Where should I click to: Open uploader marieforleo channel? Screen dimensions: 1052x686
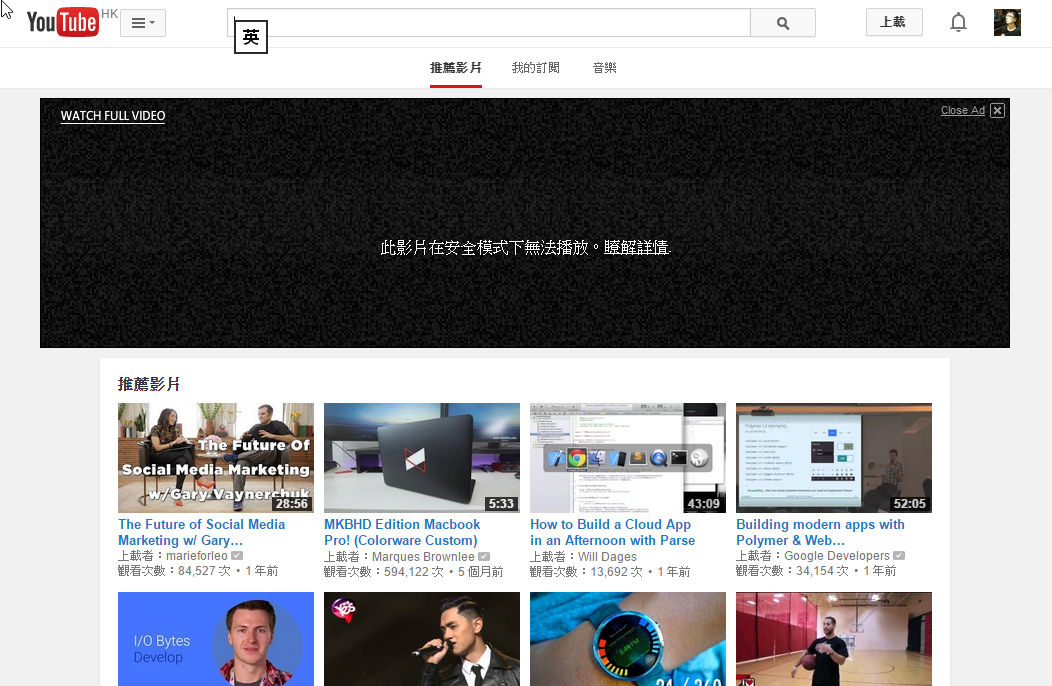pos(197,556)
